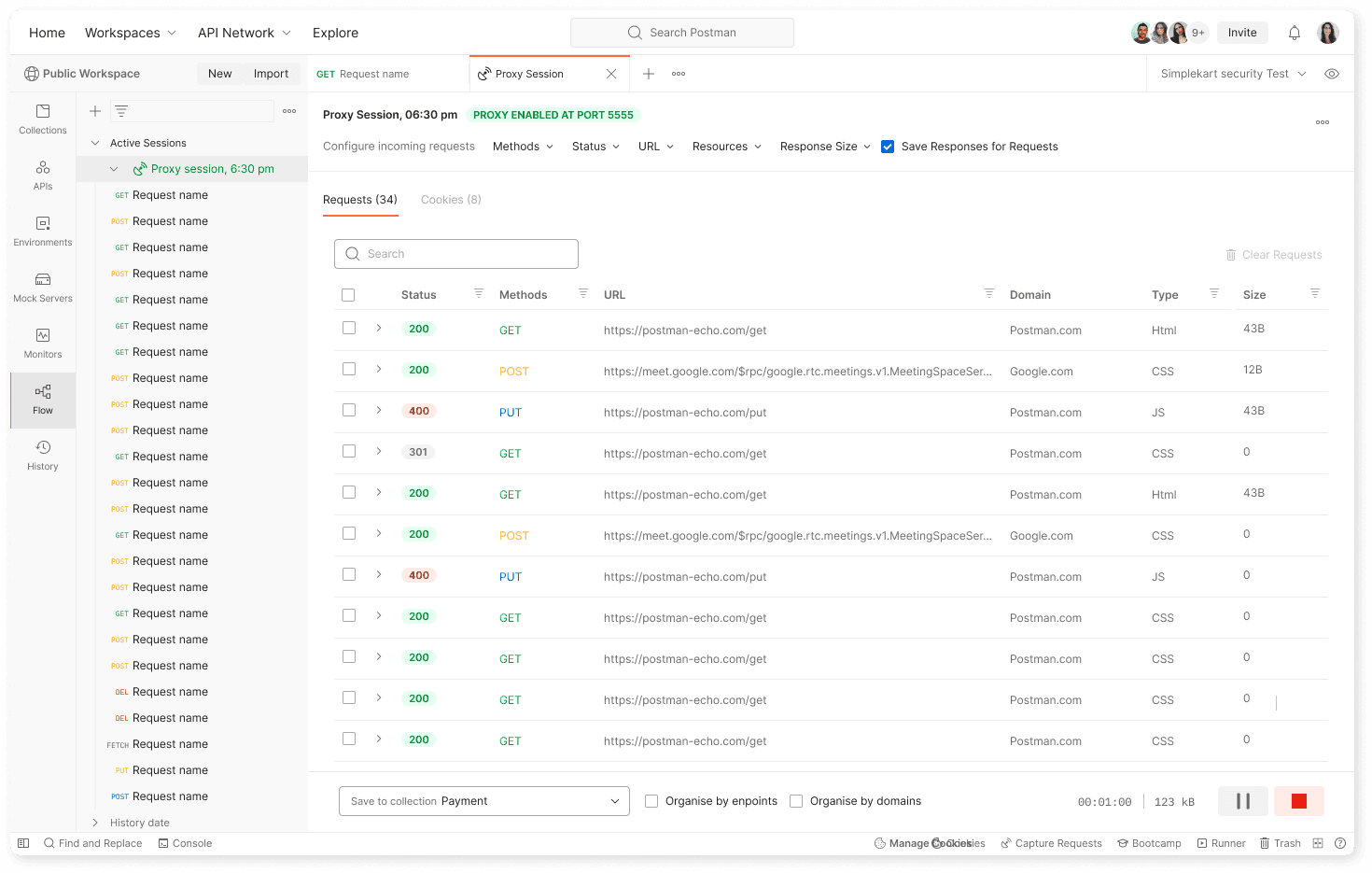Expand the History date section
This screenshot has height=873, width=1372.
(95, 823)
